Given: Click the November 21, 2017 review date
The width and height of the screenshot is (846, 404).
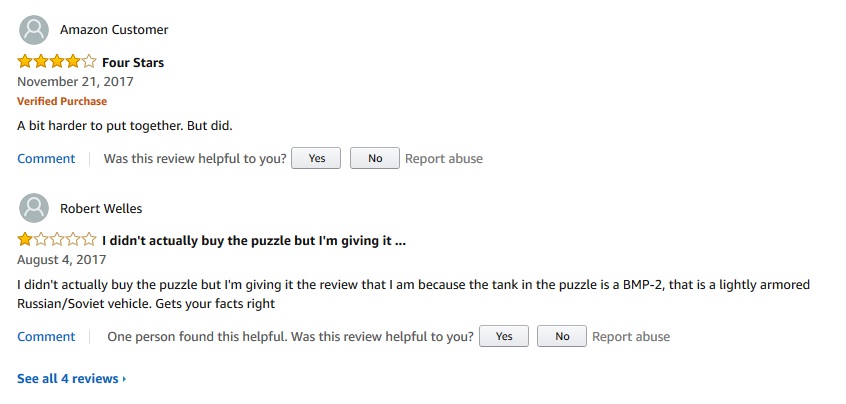Looking at the screenshot, I should pos(76,81).
